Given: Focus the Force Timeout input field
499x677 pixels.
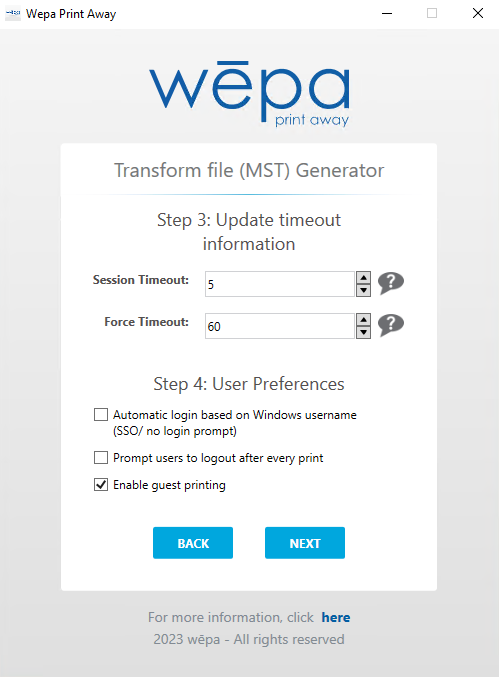Looking at the screenshot, I should coord(280,326).
